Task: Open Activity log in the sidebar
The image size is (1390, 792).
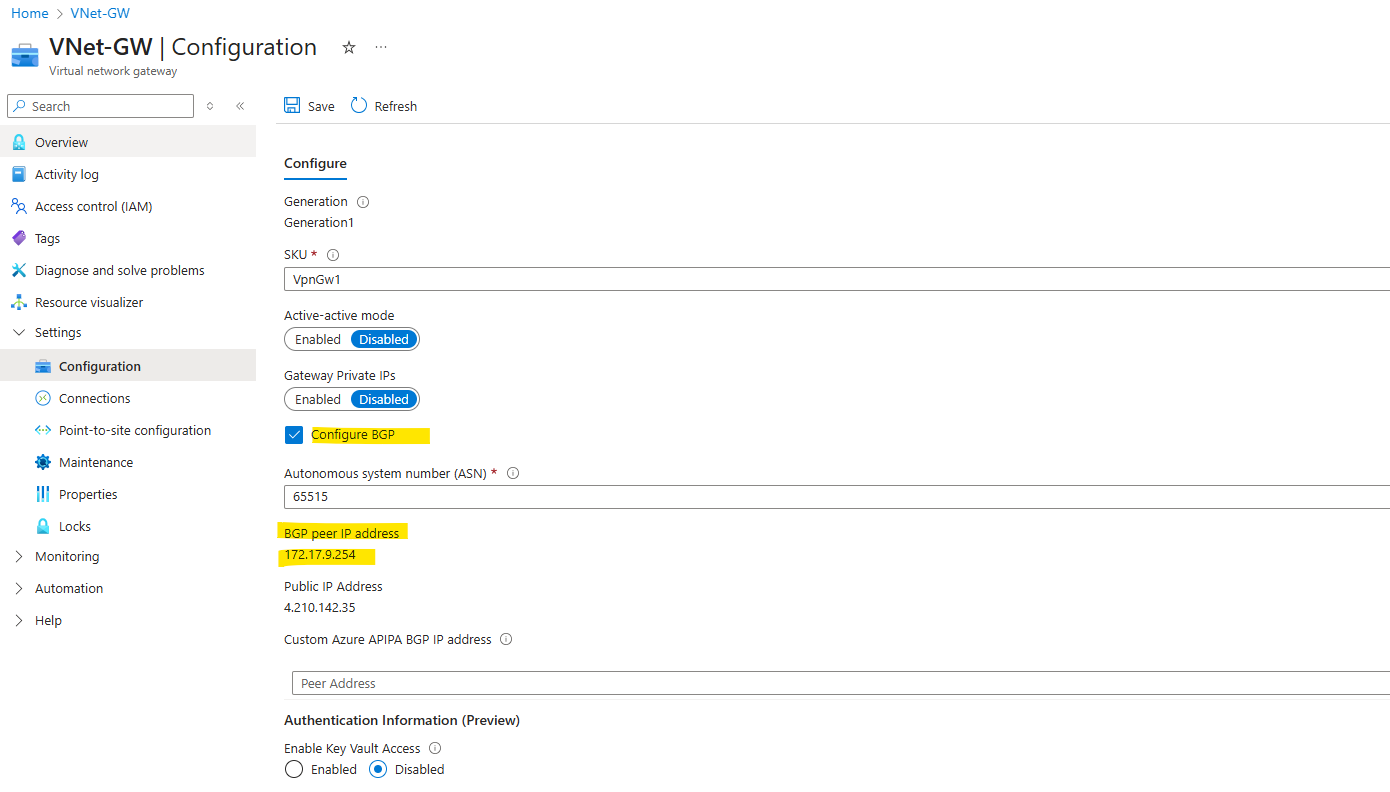Action: pyautogui.click(x=128, y=174)
